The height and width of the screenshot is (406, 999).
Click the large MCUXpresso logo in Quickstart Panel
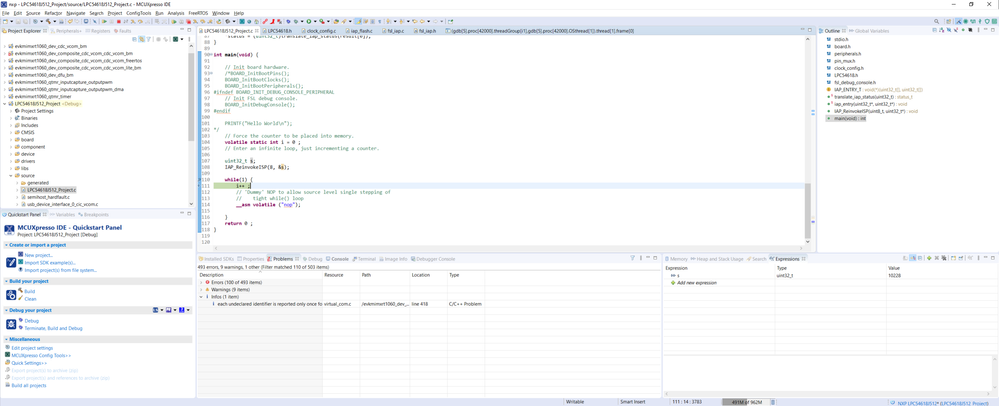[9, 230]
